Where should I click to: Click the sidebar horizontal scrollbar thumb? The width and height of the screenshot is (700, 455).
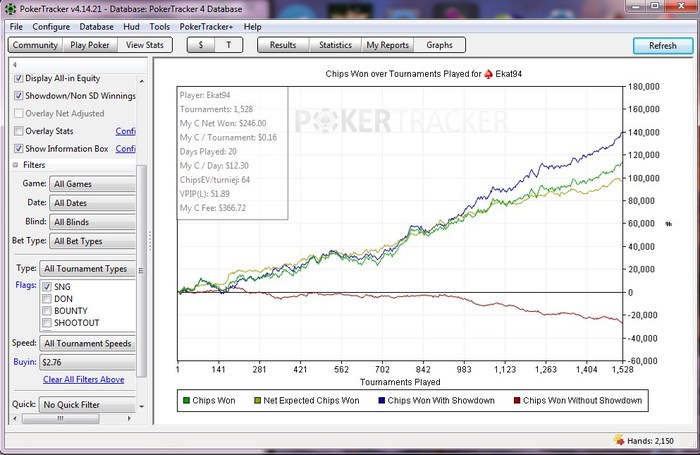point(61,419)
